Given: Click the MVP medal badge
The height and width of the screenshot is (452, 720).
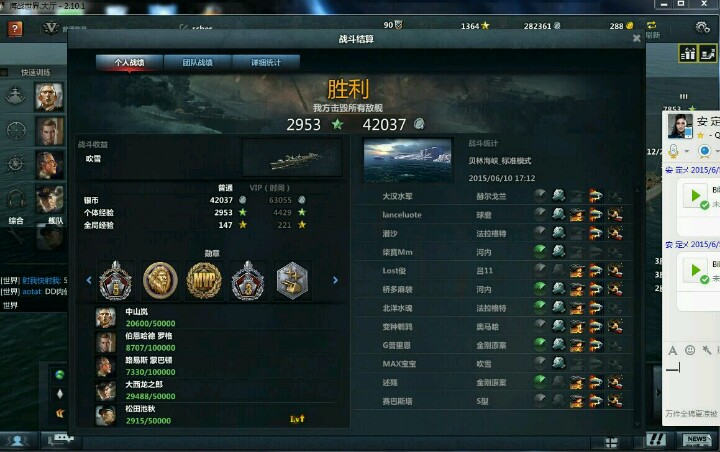Looking at the screenshot, I should tap(204, 280).
